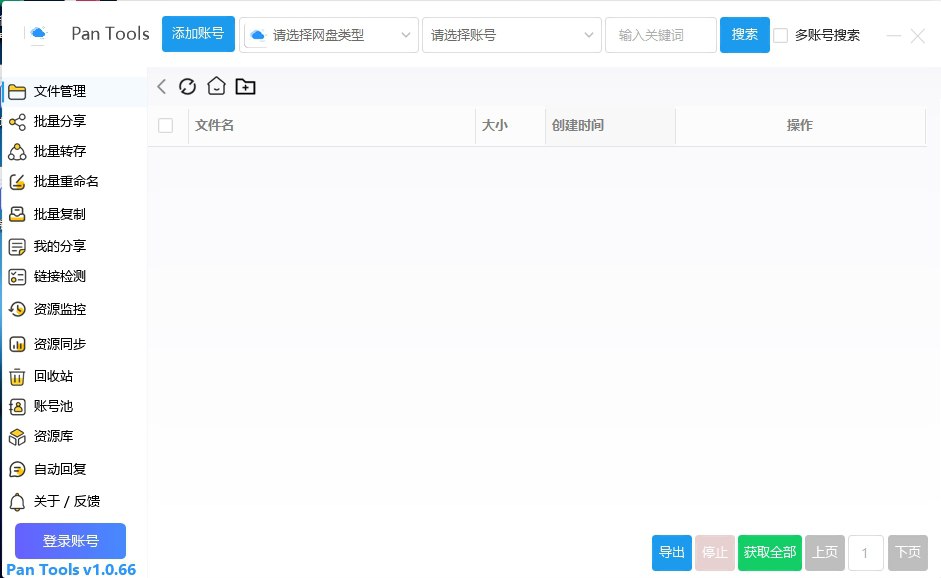Select the 批量分享 sidebar icon

pyautogui.click(x=19, y=121)
